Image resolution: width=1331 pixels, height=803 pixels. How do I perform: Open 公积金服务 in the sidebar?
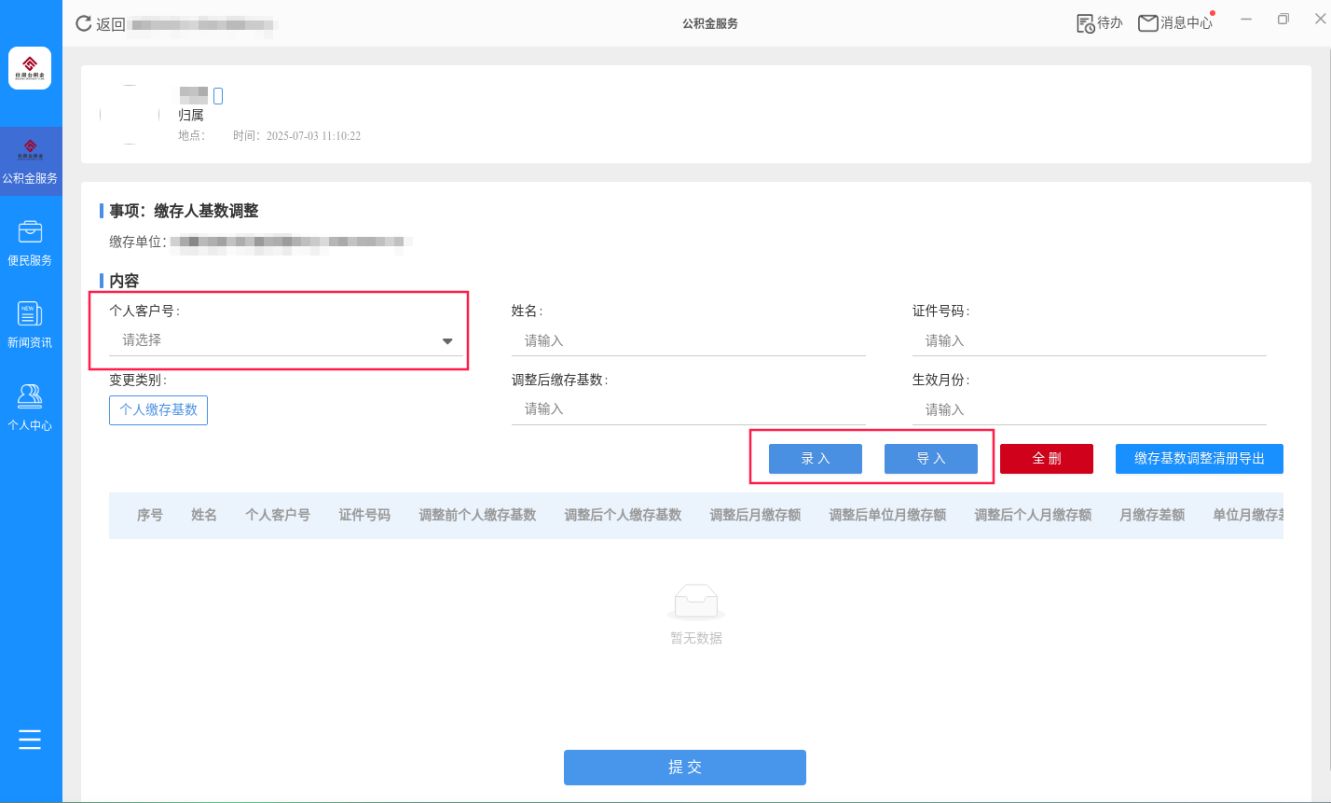point(30,162)
